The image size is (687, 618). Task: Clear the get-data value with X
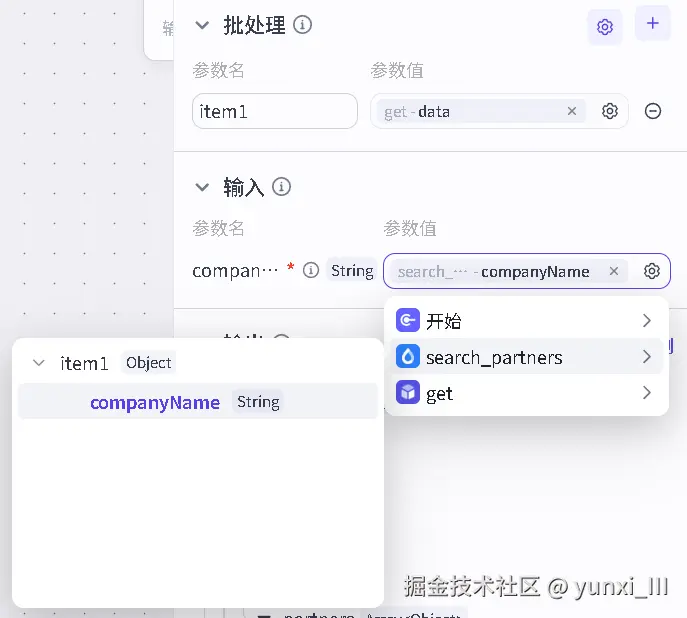coord(572,111)
